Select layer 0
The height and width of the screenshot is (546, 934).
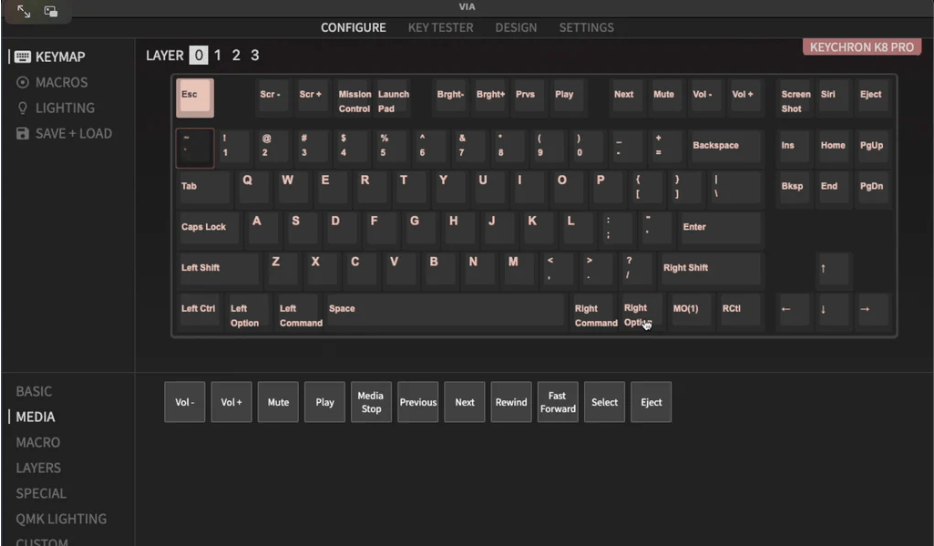(x=198, y=55)
